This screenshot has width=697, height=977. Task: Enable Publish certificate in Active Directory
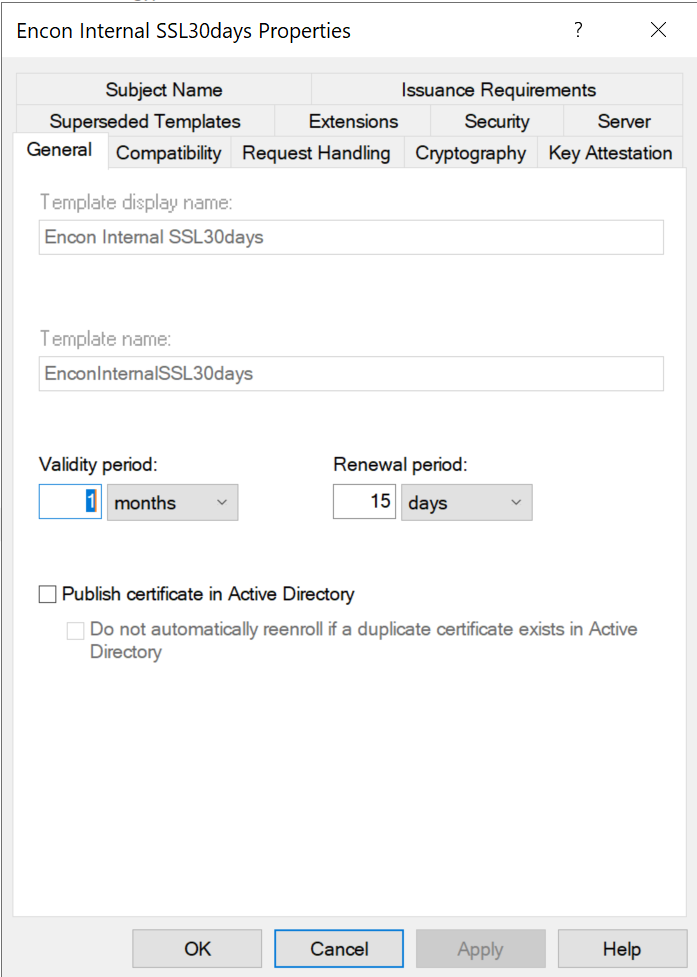tap(46, 594)
